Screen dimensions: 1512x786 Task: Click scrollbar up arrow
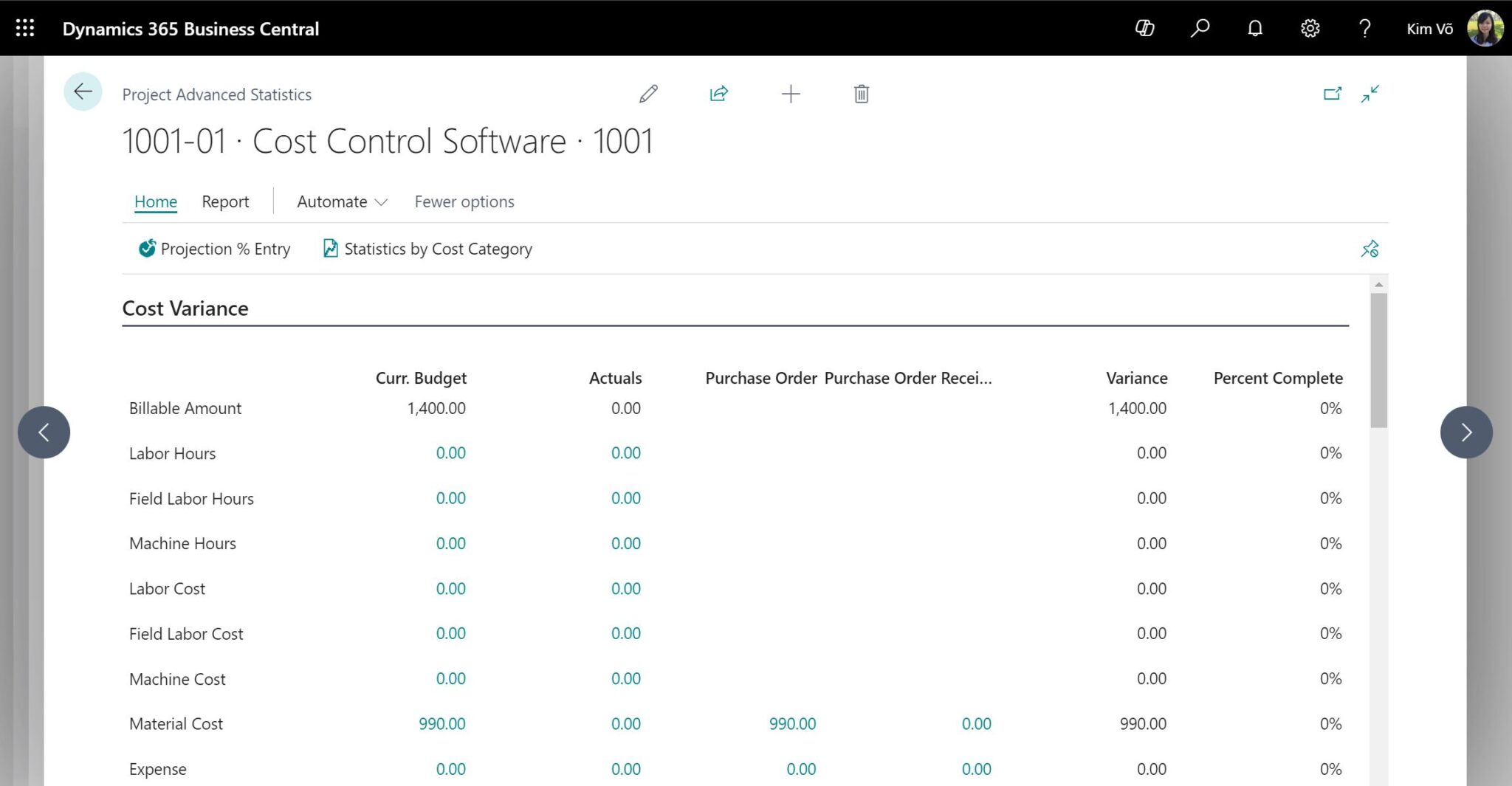pyautogui.click(x=1378, y=284)
